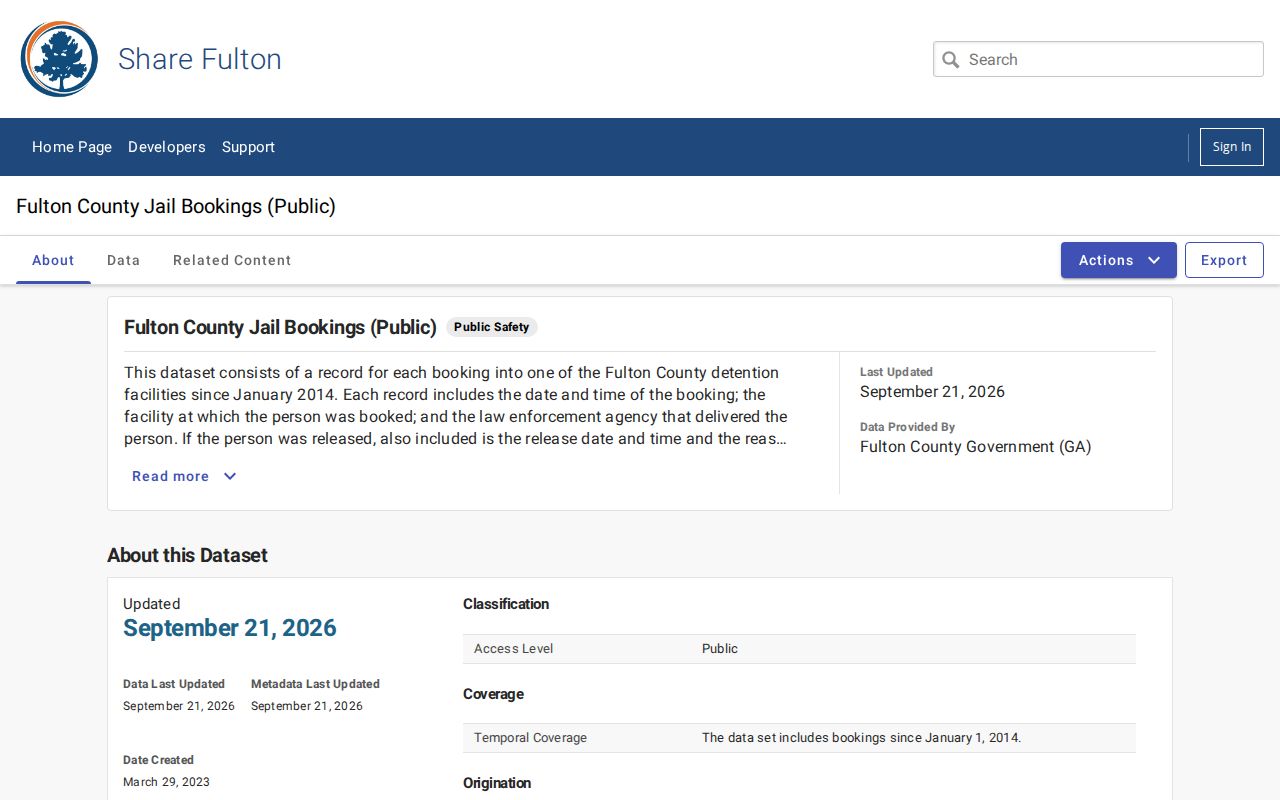Click the Data Provided By label
Viewport: 1280px width, 800px height.
coord(907,427)
